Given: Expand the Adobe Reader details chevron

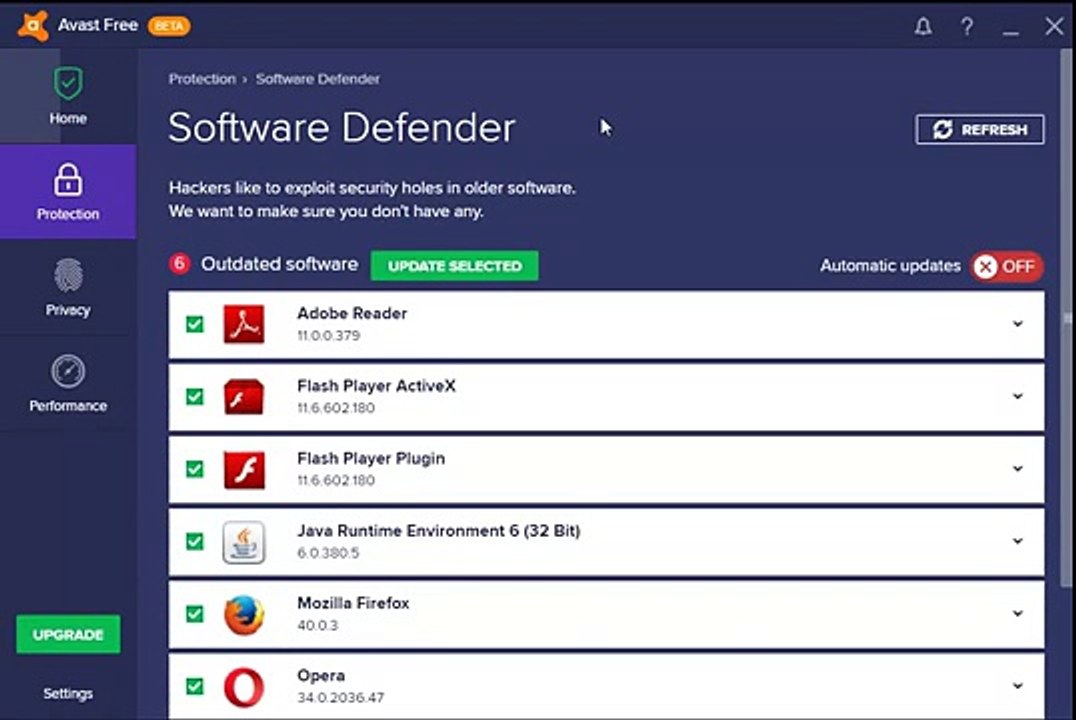Looking at the screenshot, I should click(x=1018, y=323).
